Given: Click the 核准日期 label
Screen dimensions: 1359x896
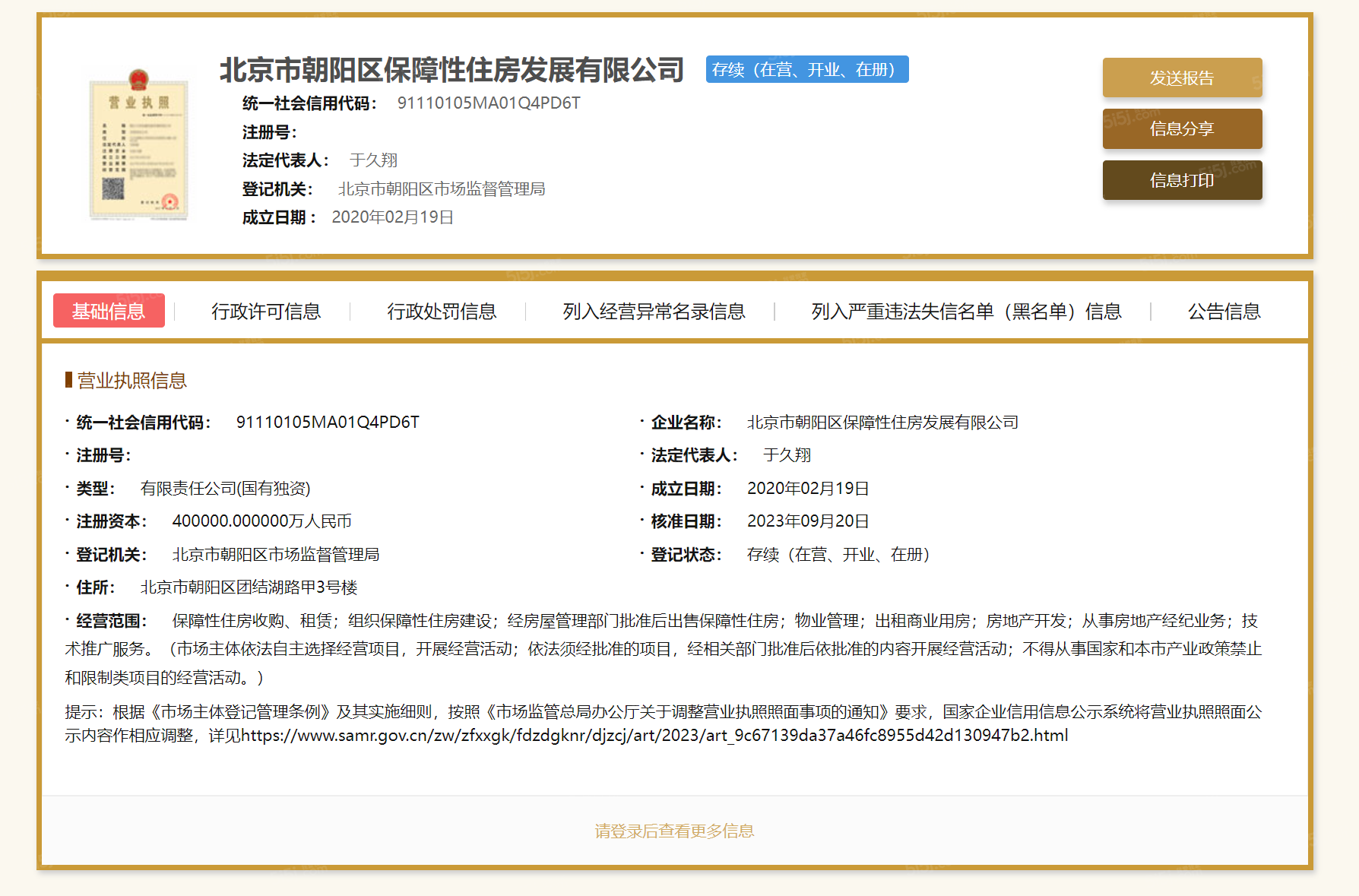Looking at the screenshot, I should pyautogui.click(x=686, y=521).
